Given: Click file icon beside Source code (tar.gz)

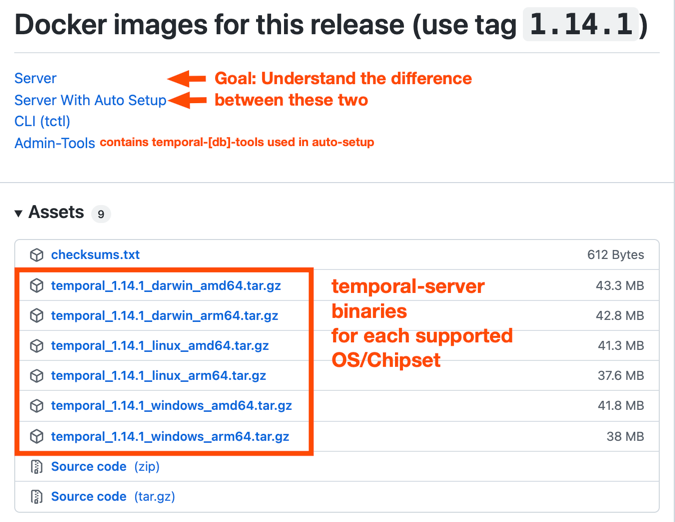Looking at the screenshot, I should click(x=37, y=497).
